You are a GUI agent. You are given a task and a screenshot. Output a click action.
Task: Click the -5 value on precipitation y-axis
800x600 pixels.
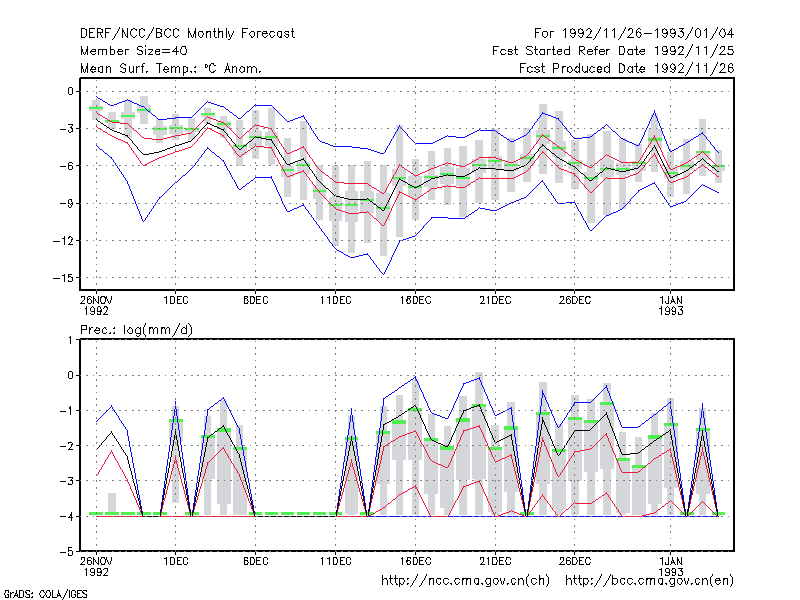[66, 552]
